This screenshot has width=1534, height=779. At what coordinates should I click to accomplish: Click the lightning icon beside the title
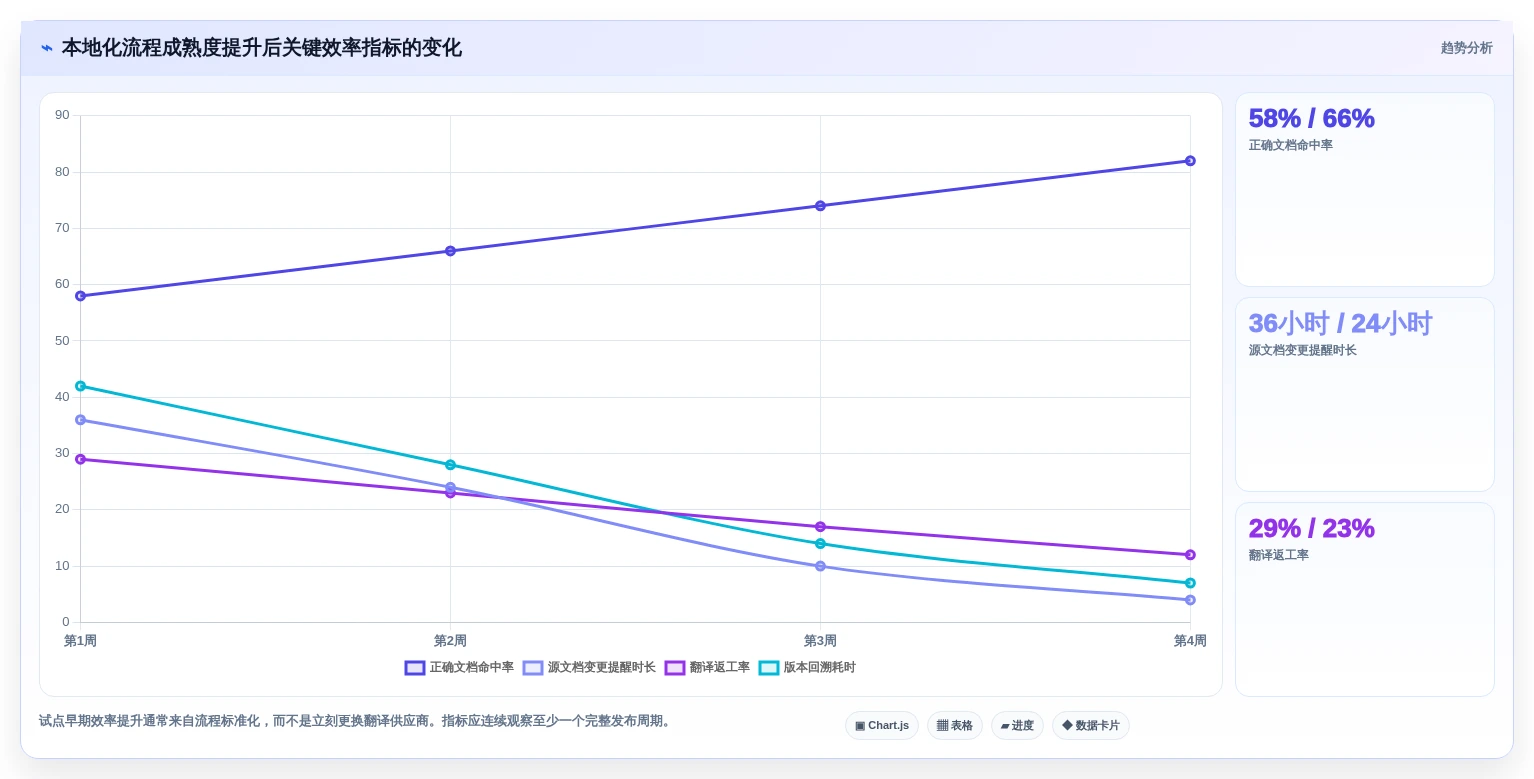pyautogui.click(x=47, y=48)
